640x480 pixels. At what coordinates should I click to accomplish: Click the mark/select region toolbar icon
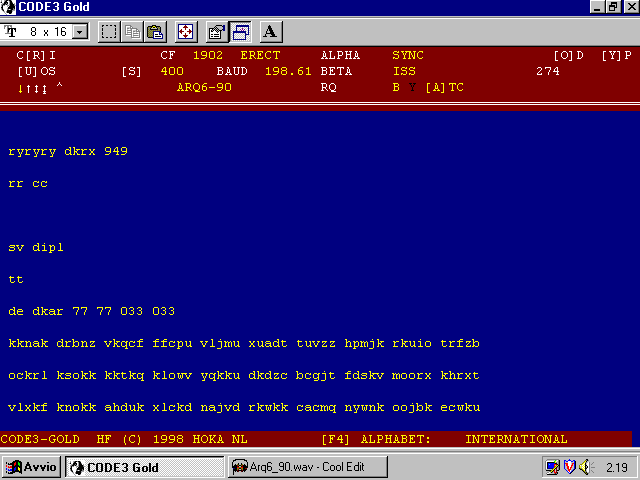109,31
